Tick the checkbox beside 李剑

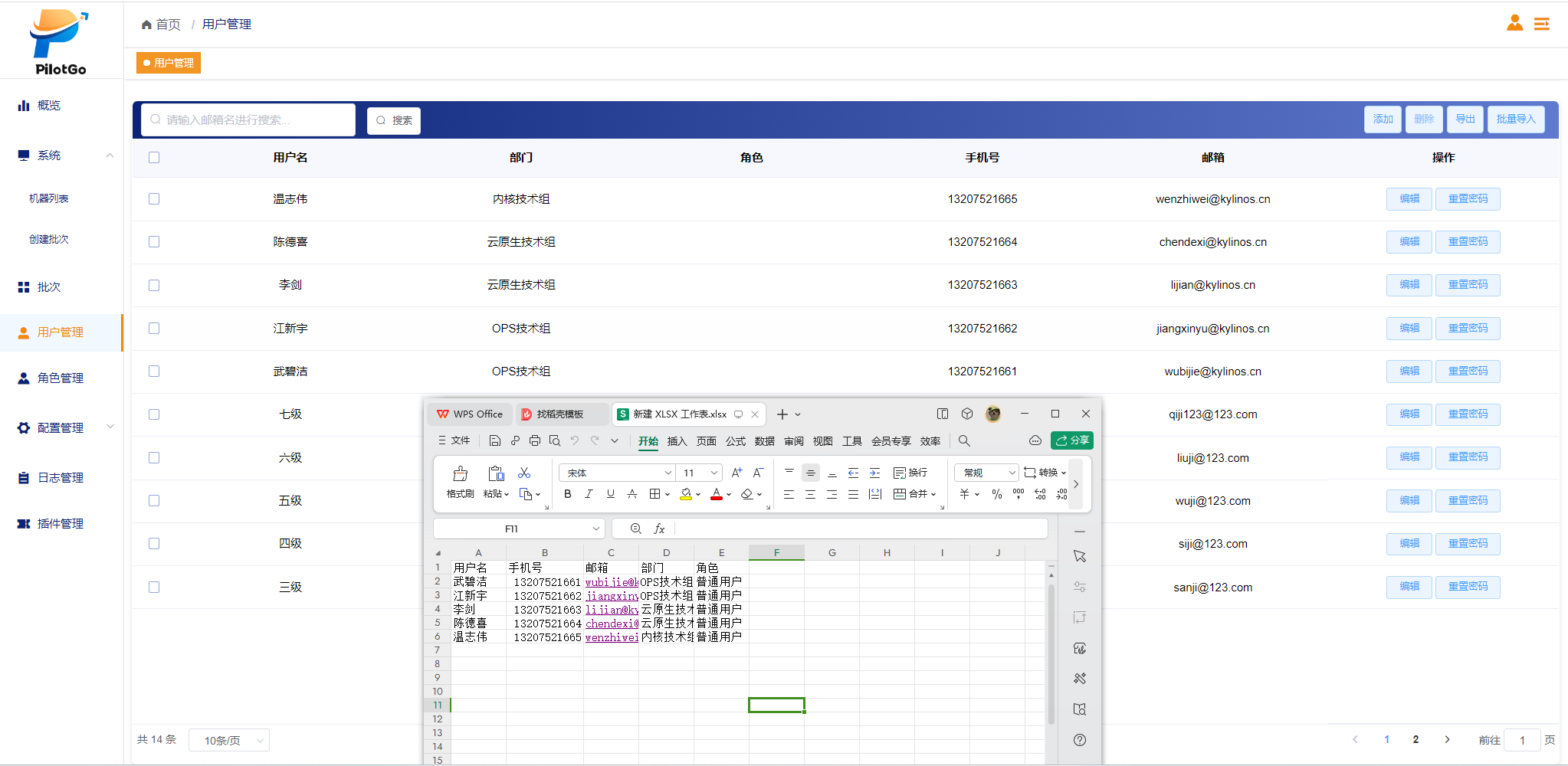click(154, 285)
